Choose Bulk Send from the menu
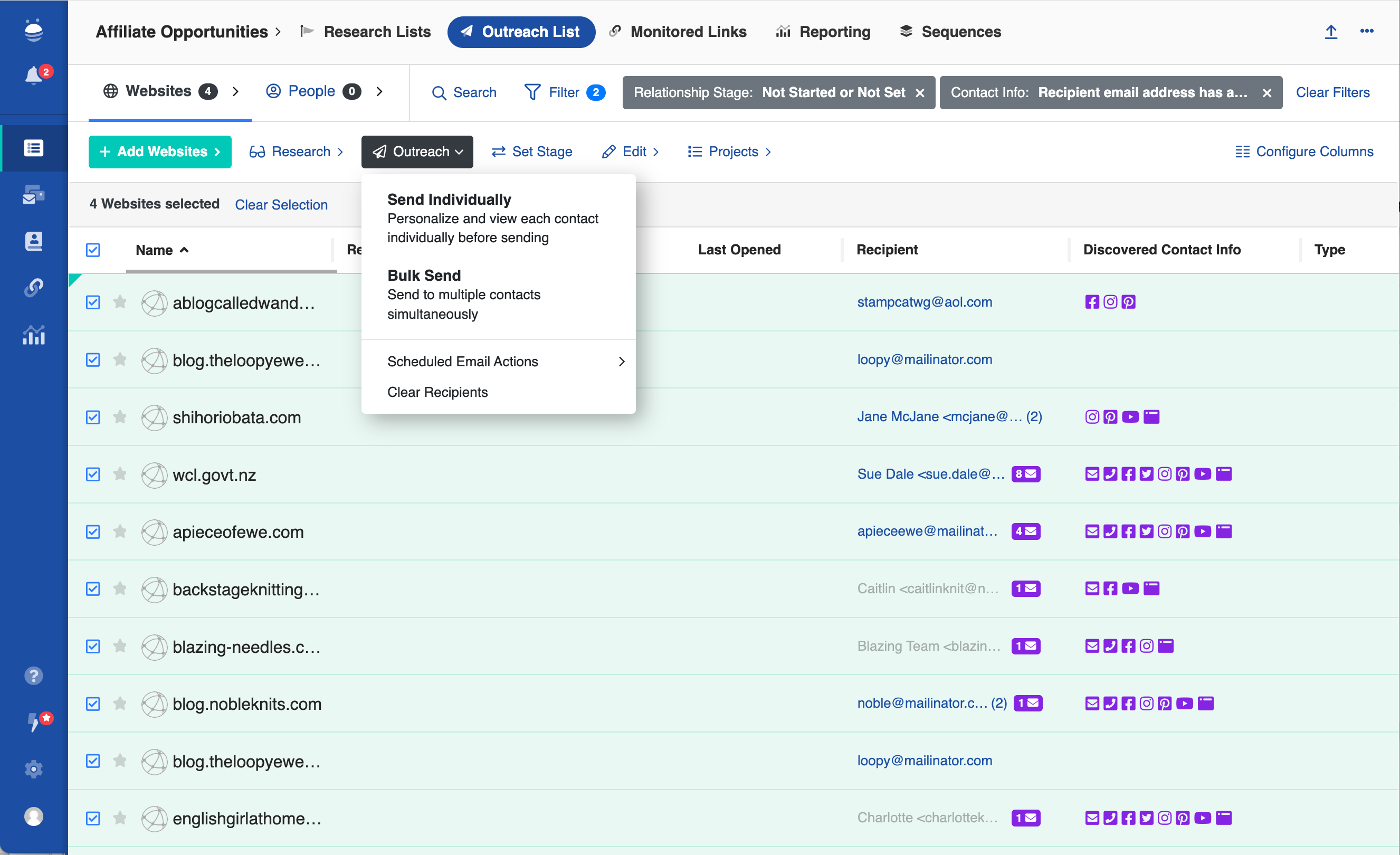This screenshot has height=855, width=1400. click(424, 275)
